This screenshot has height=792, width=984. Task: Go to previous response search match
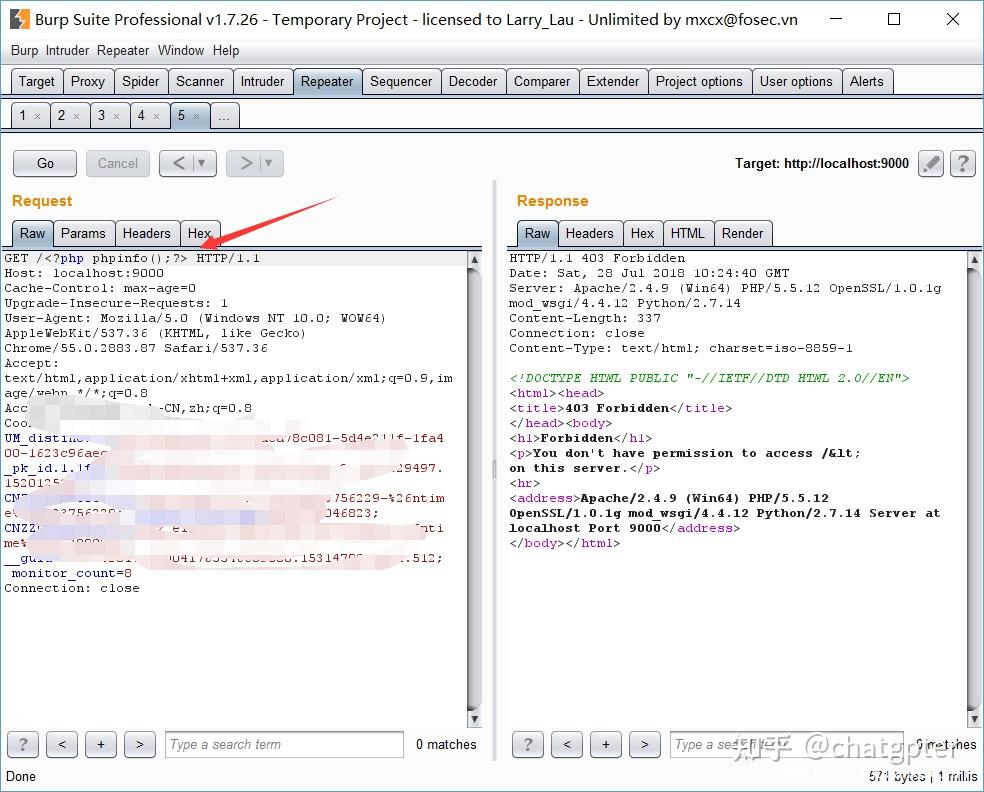[567, 744]
